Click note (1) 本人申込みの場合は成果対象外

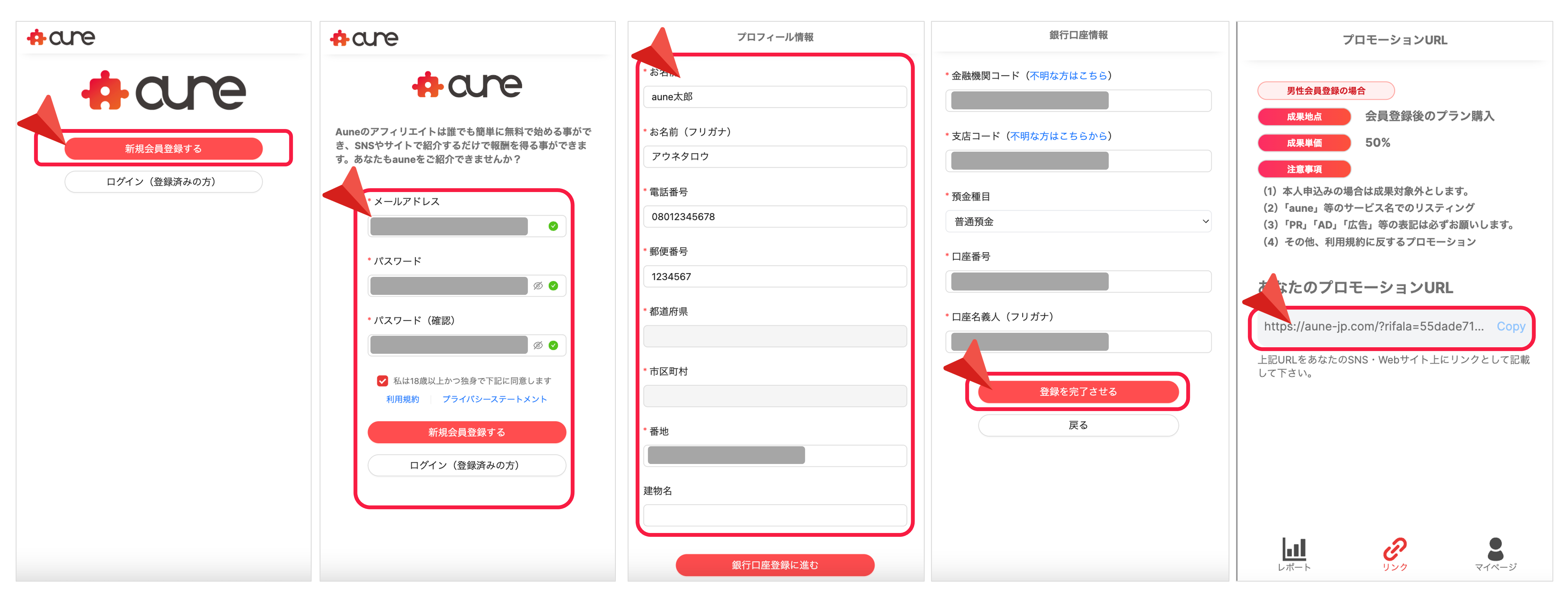(x=1367, y=191)
